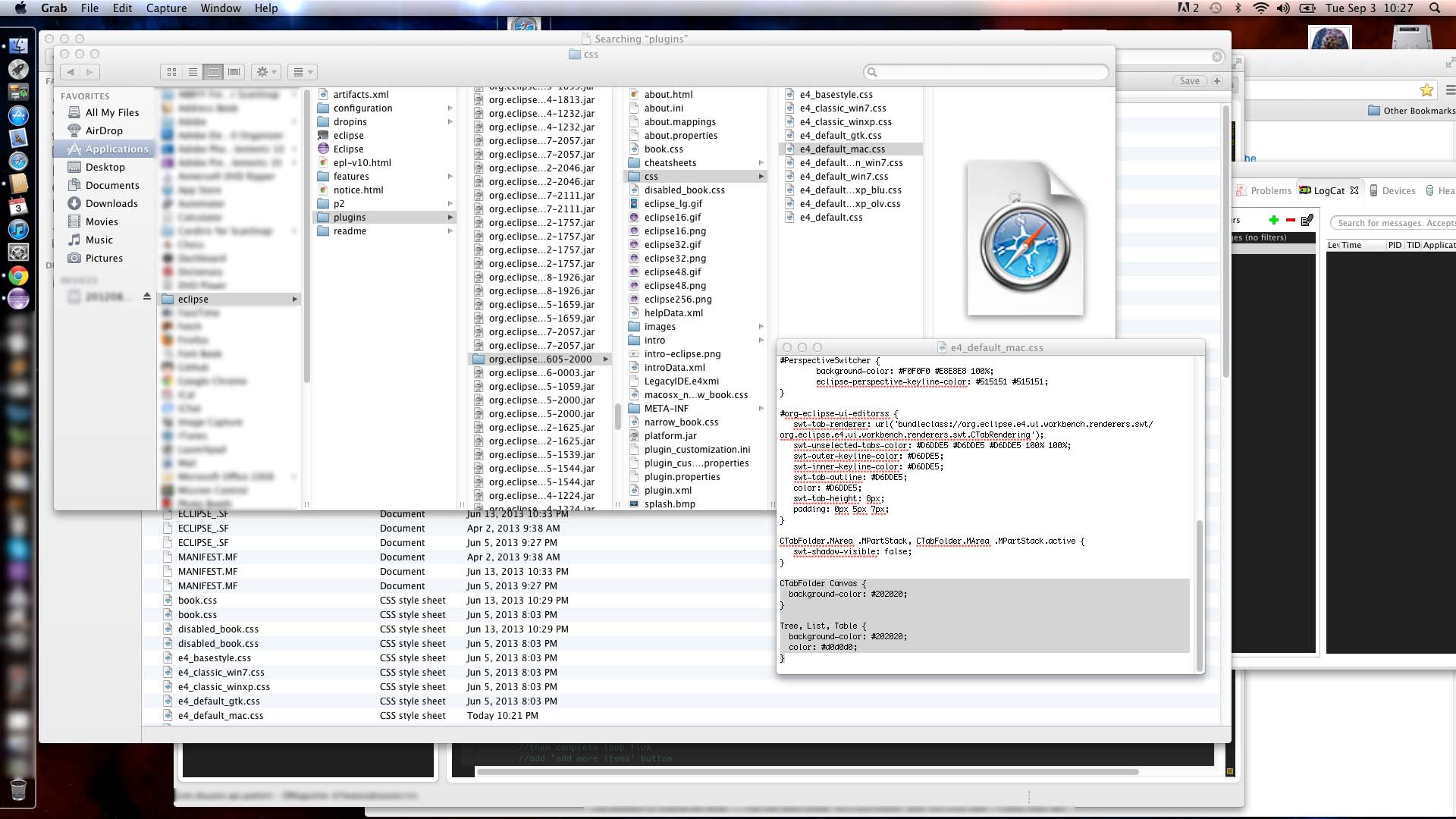Switch Finder to list view
The height and width of the screenshot is (819, 1456).
click(193, 72)
